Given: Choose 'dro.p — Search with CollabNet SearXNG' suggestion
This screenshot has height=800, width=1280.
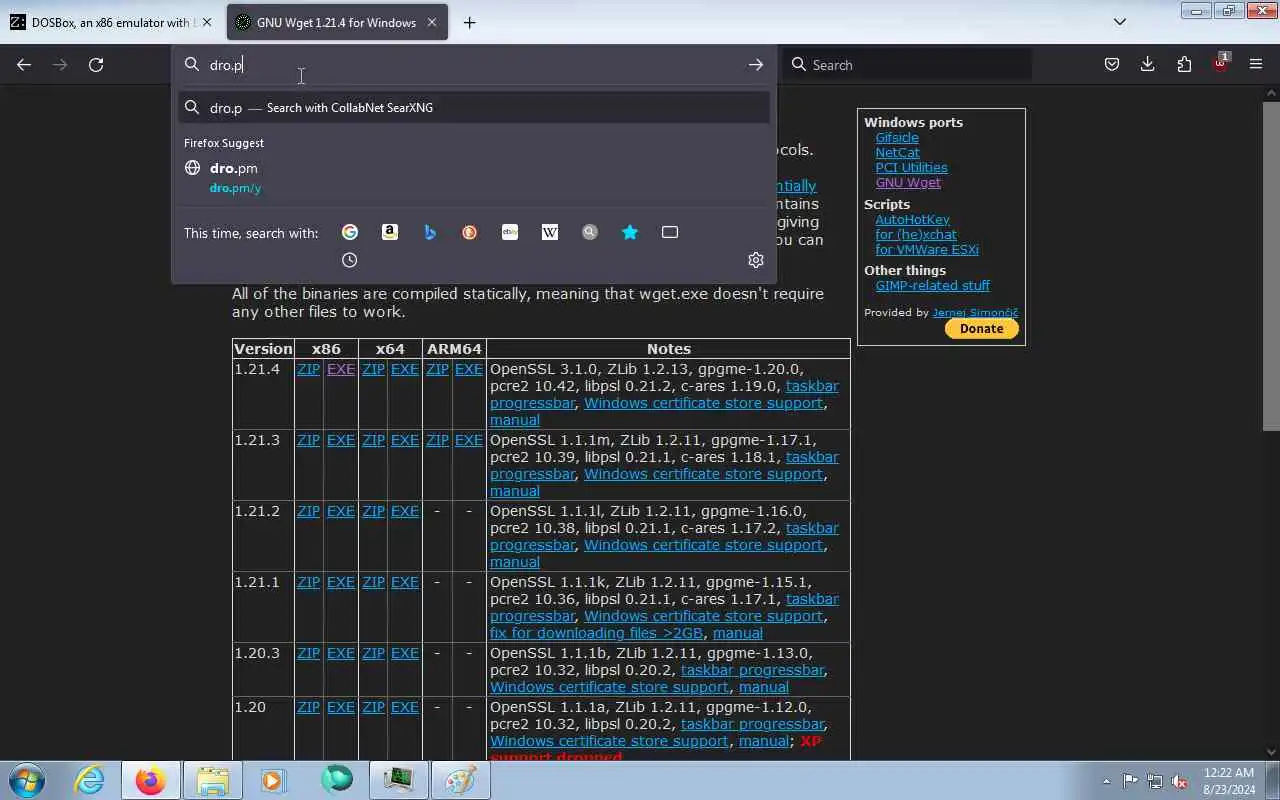Looking at the screenshot, I should [x=474, y=108].
